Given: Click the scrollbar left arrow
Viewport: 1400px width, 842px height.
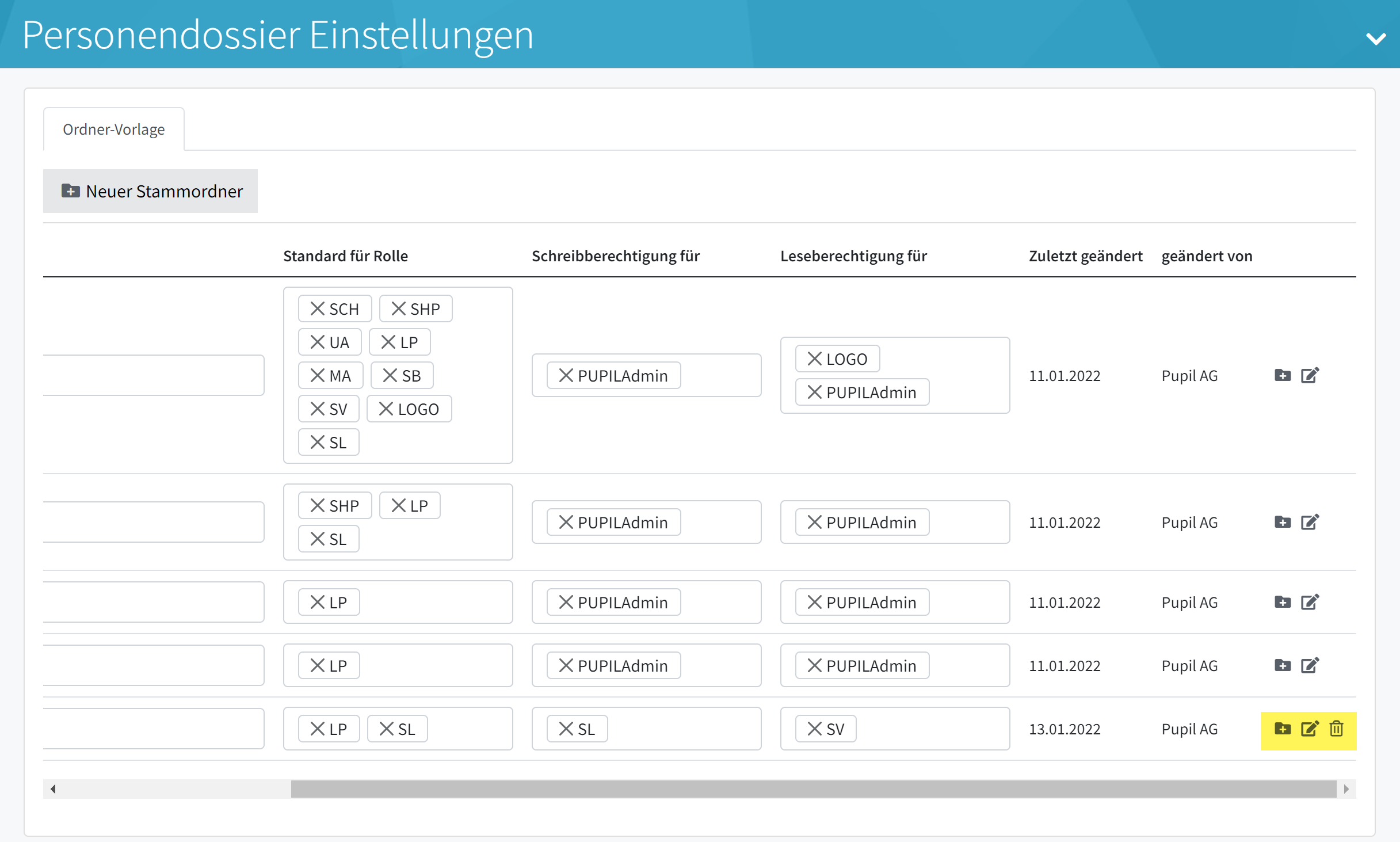Looking at the screenshot, I should [53, 788].
